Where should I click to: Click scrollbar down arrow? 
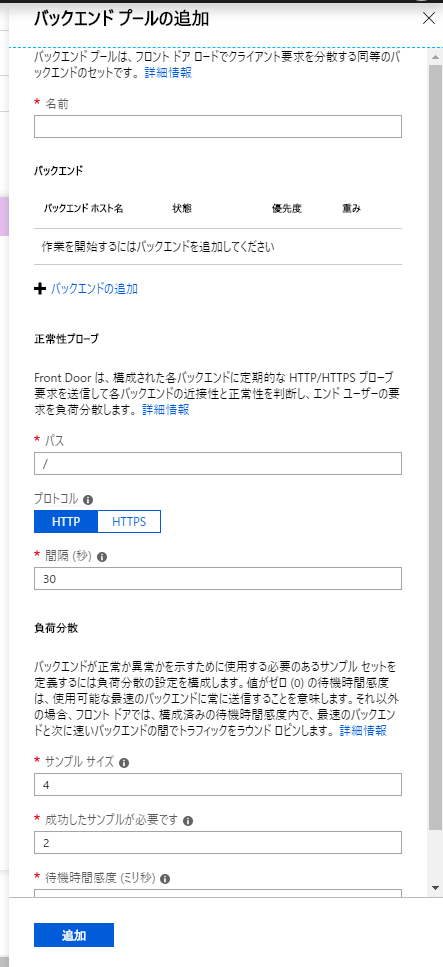tap(436, 887)
